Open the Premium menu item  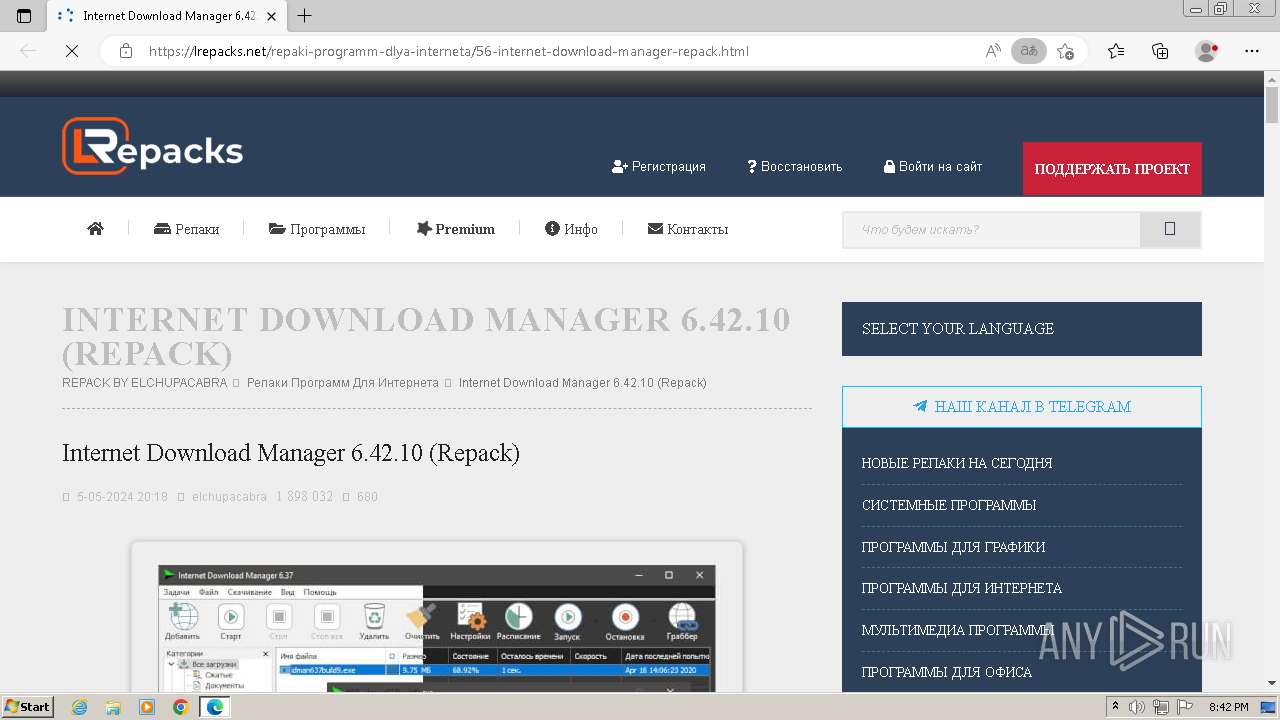[x=456, y=229]
